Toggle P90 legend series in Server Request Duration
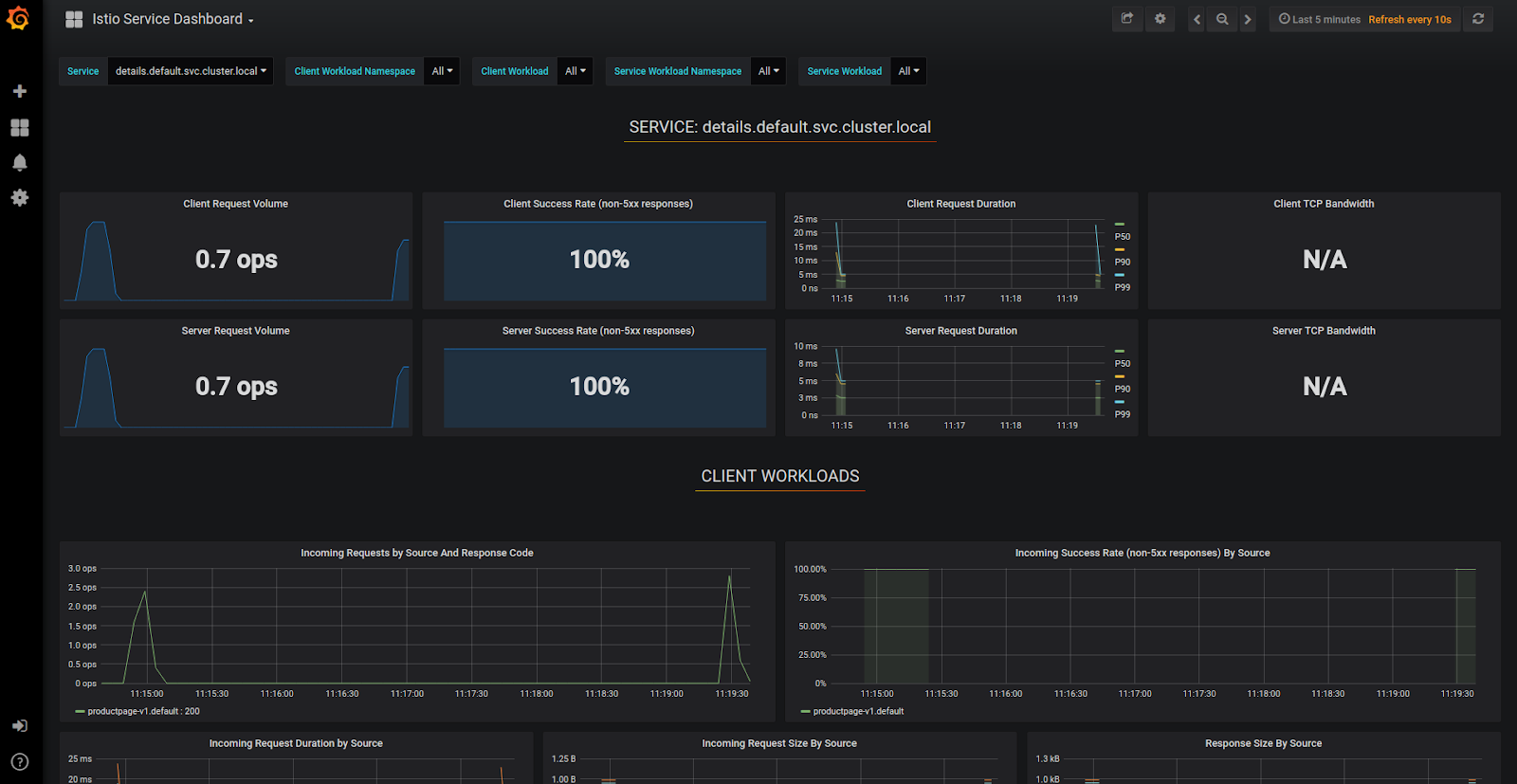This screenshot has width=1517, height=784. pos(1122,389)
